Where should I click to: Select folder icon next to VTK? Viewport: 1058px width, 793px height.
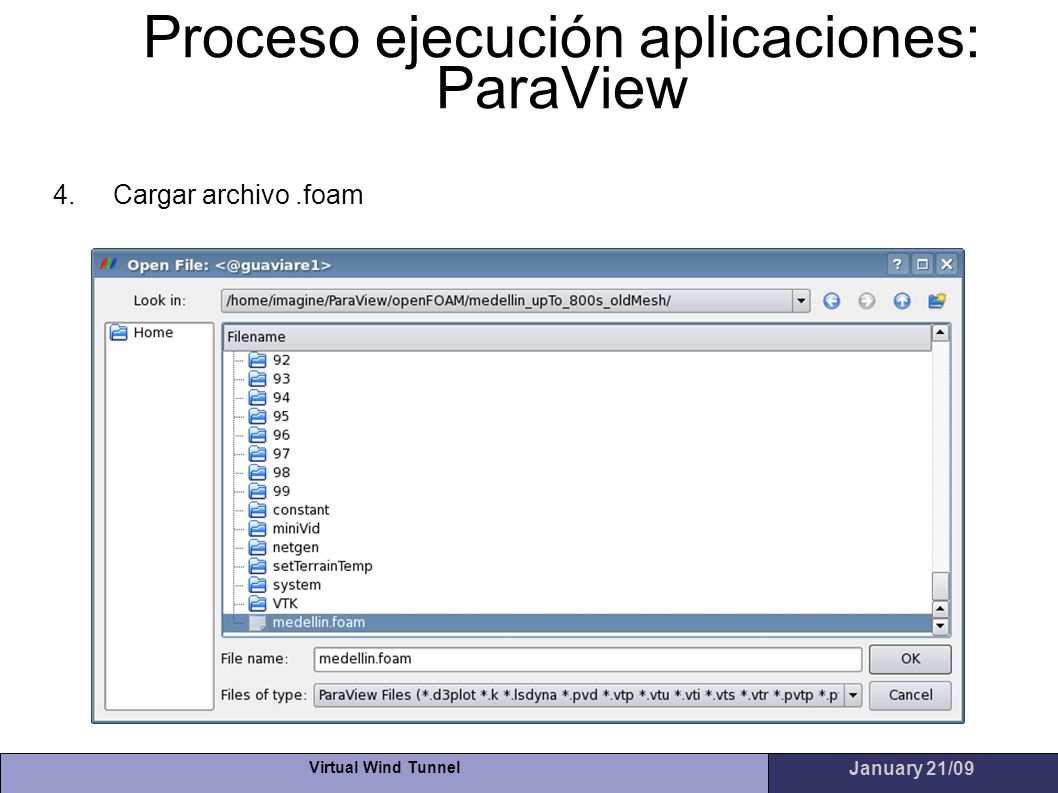click(x=257, y=604)
